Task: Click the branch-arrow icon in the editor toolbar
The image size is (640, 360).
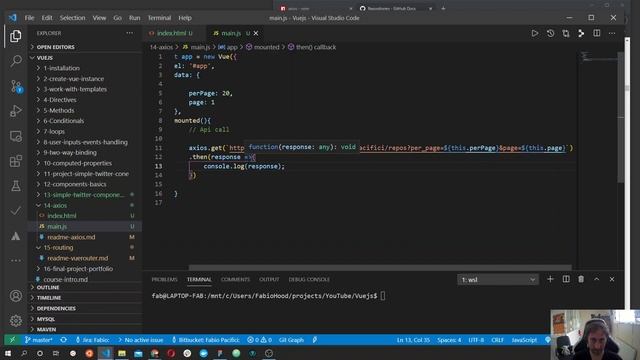Action: click(581, 33)
